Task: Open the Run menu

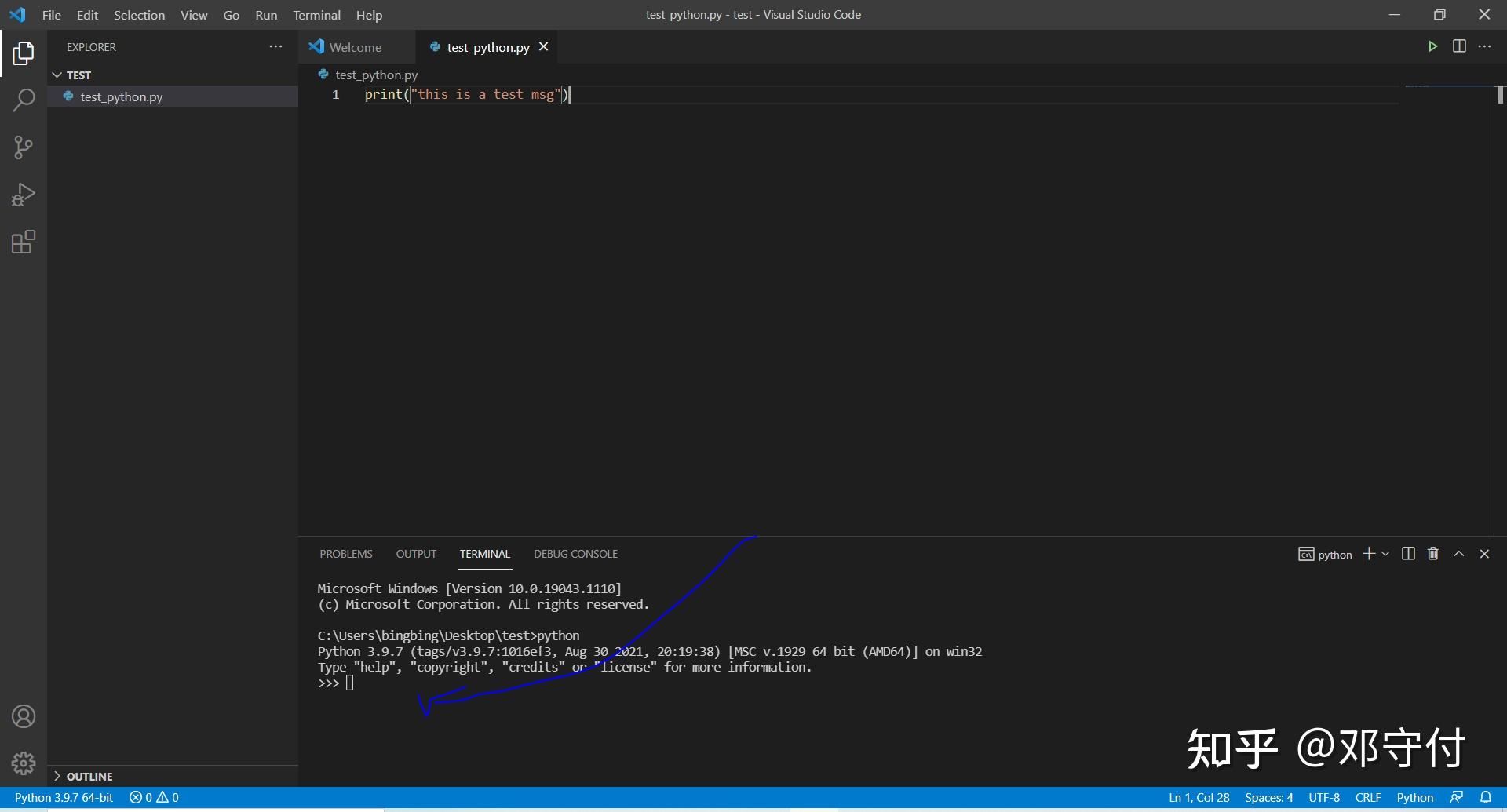Action: 266,15
